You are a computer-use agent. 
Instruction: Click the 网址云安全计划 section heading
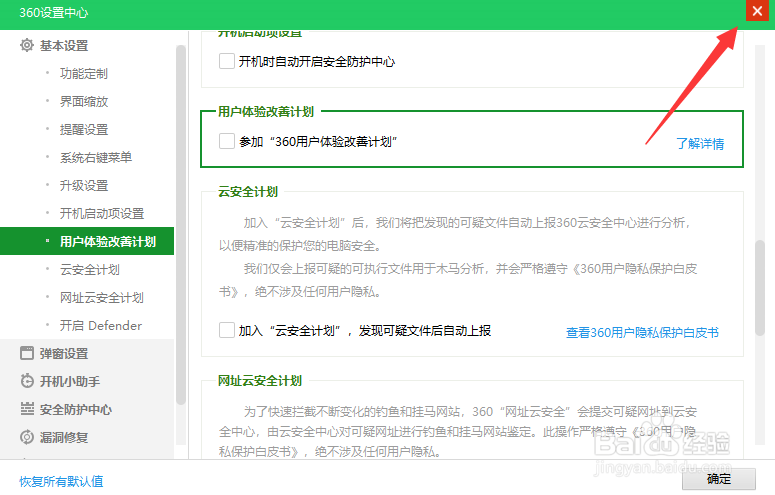coord(260,381)
